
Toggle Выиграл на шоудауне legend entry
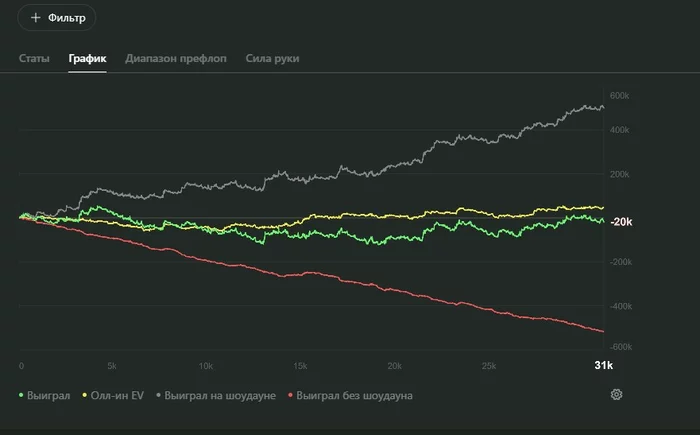click(216, 395)
